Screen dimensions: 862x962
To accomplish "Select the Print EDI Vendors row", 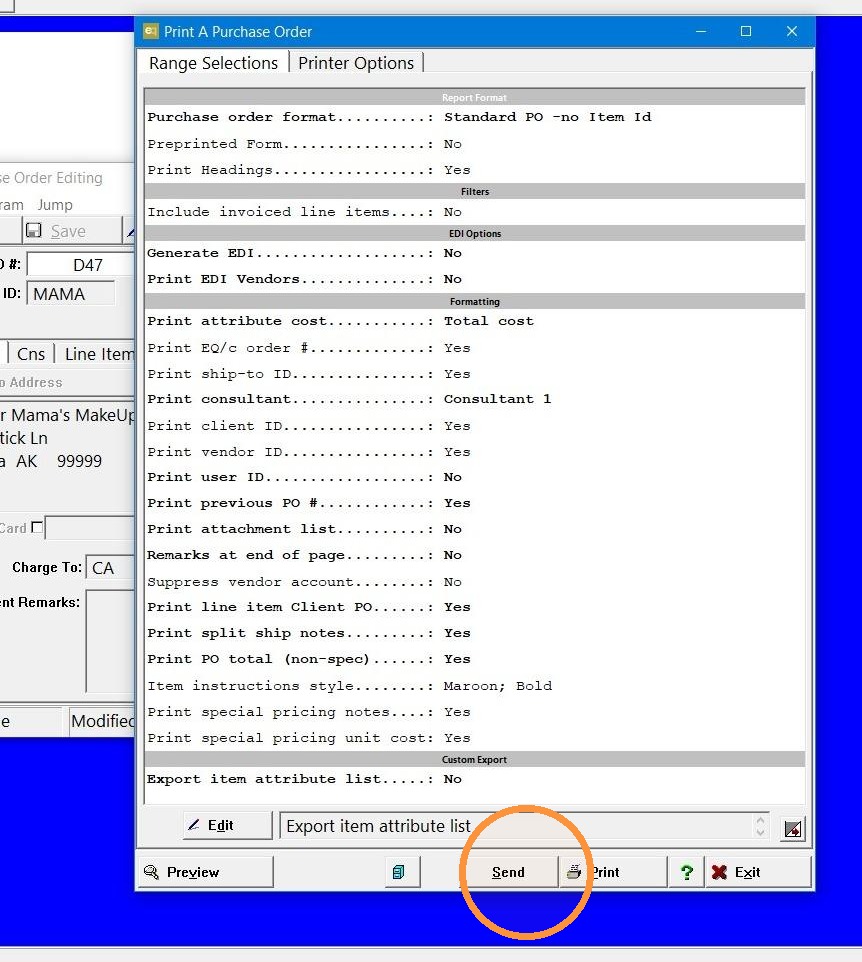I will point(475,279).
